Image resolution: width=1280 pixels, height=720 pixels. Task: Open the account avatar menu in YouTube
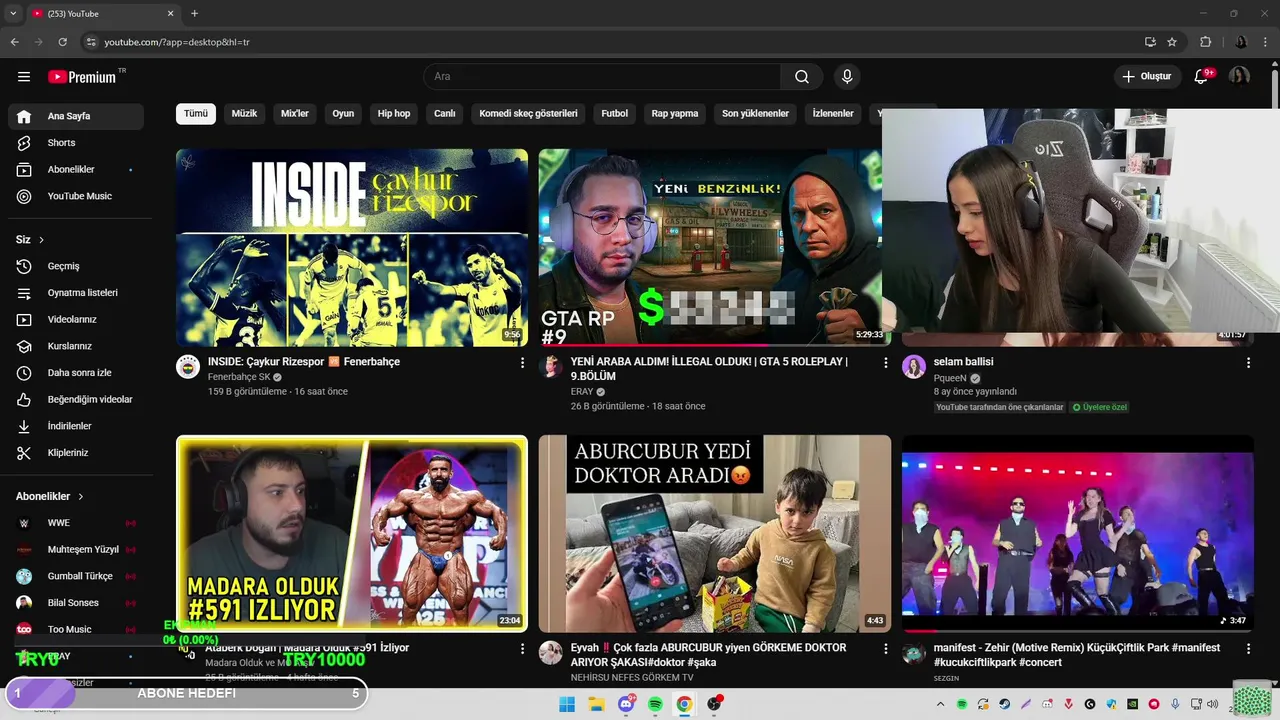click(x=1239, y=77)
